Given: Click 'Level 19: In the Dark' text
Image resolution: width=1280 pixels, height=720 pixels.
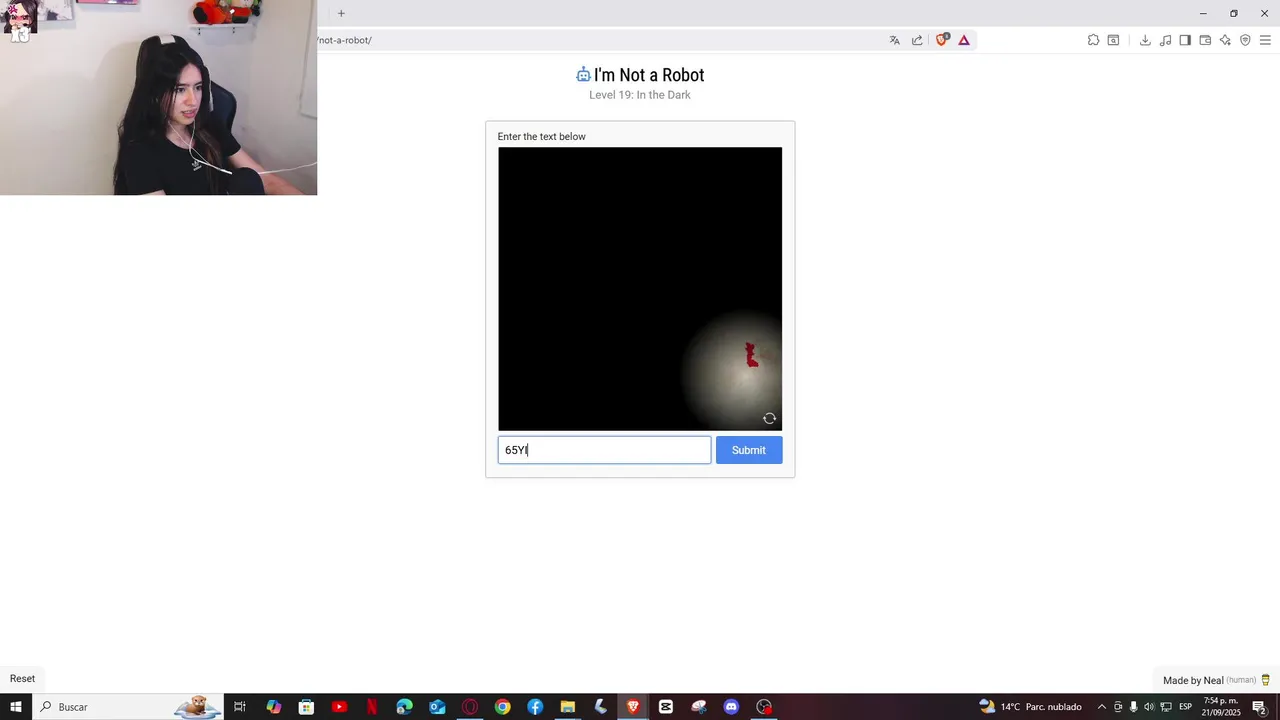Looking at the screenshot, I should (640, 95).
